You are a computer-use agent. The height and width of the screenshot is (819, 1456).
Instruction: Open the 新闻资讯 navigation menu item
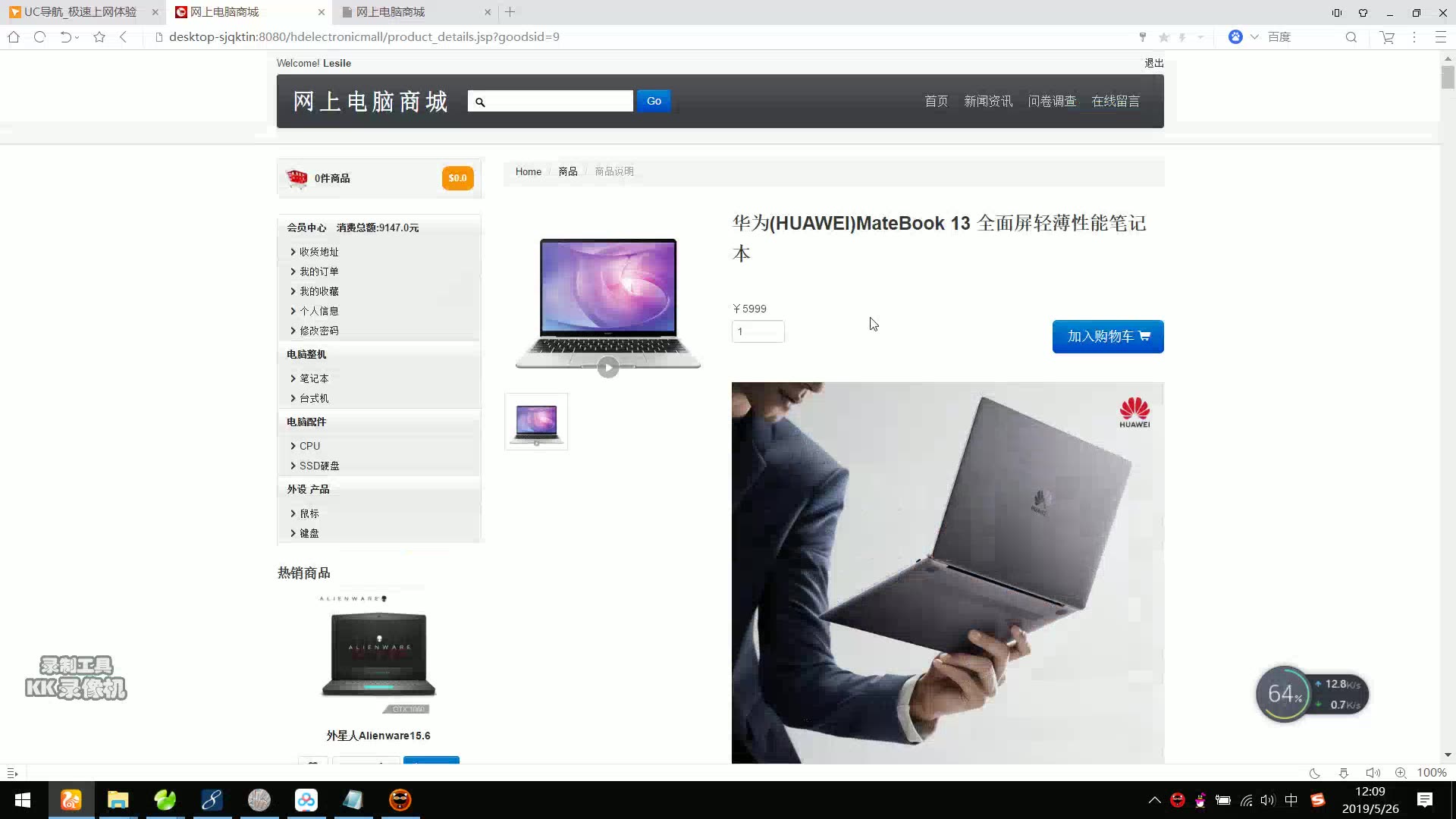(987, 102)
